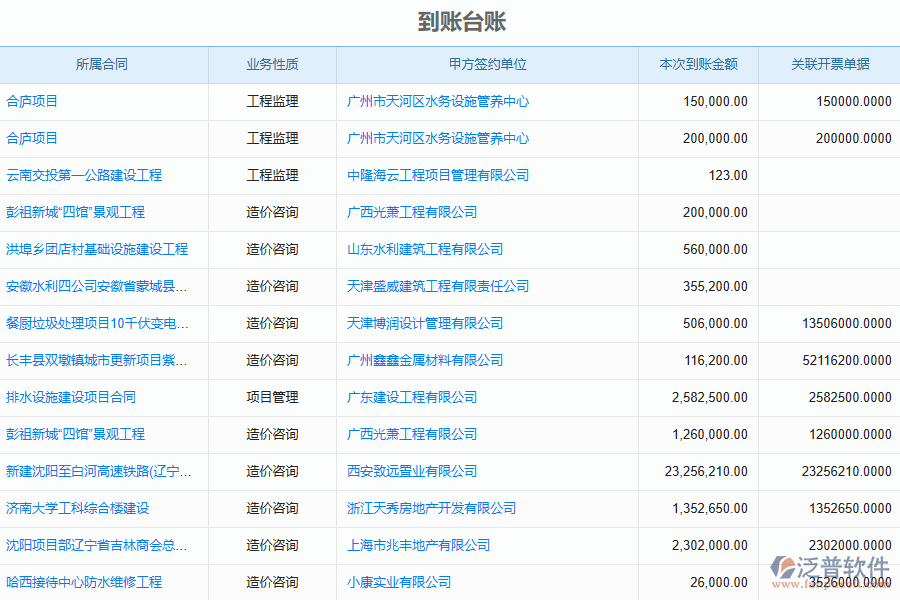Open 合庐项目 contract in 150,000.00 row
Image resolution: width=900 pixels, height=600 pixels.
tap(32, 102)
